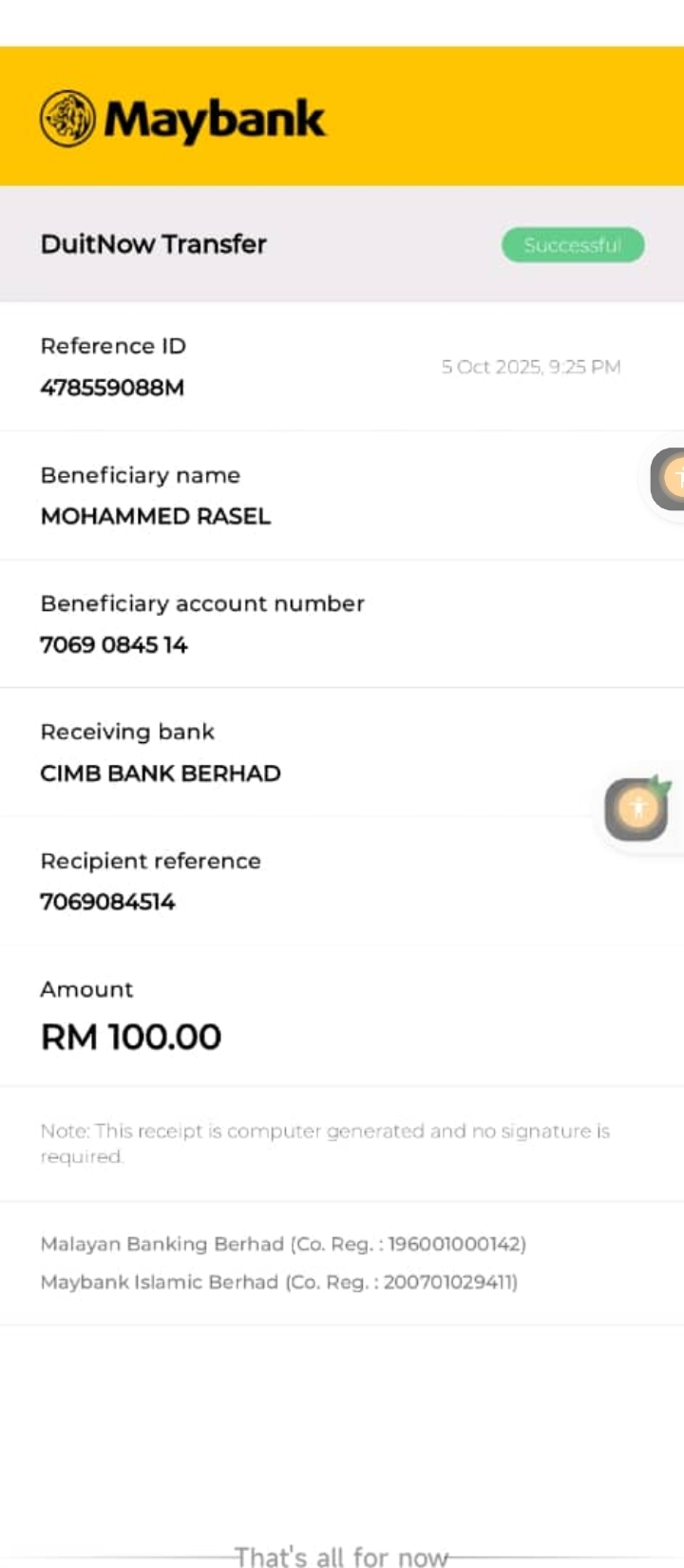Tap the Maybank tiger logo icon

pyautogui.click(x=67, y=119)
